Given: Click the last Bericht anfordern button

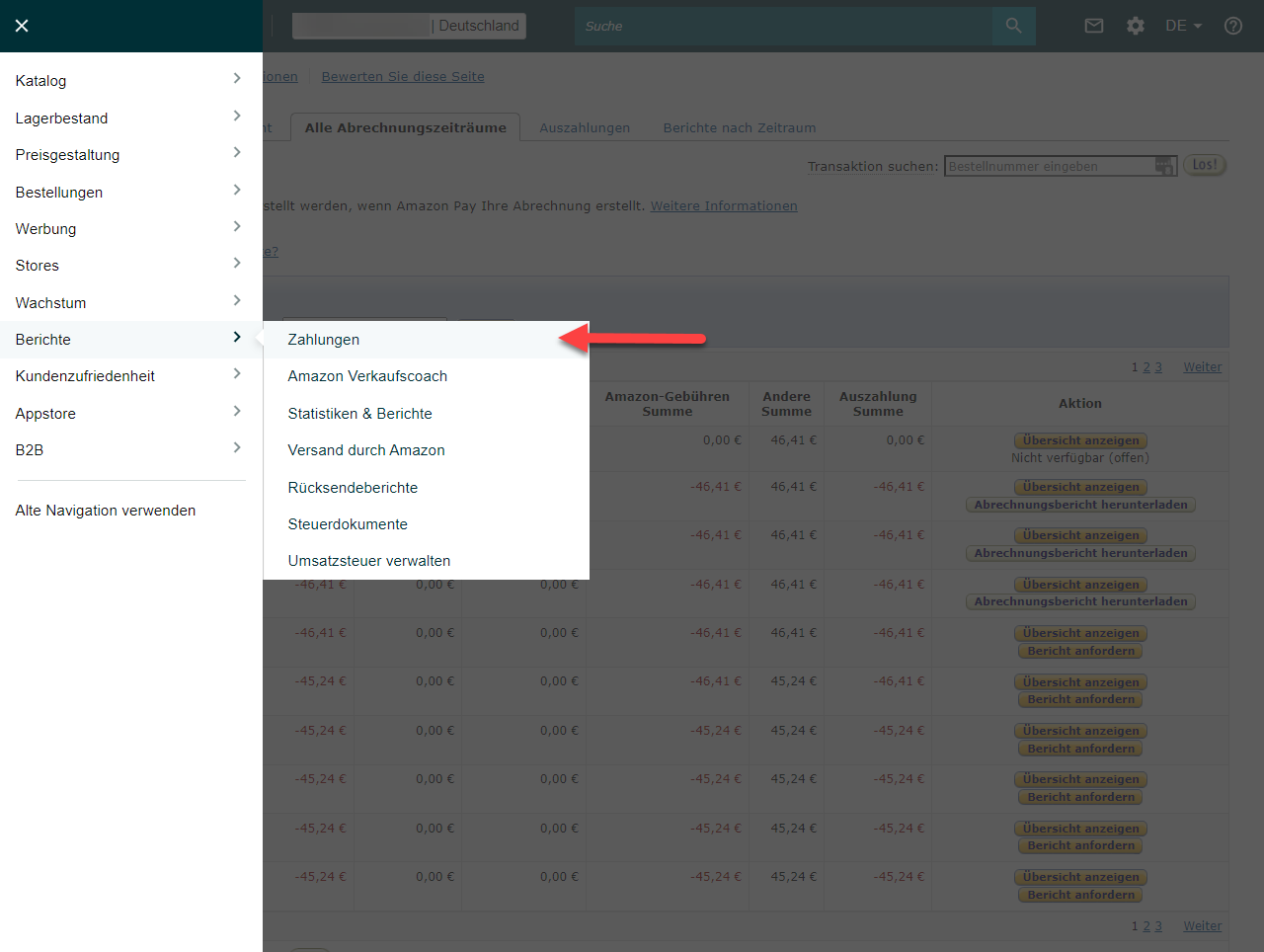Looking at the screenshot, I should tap(1080, 895).
